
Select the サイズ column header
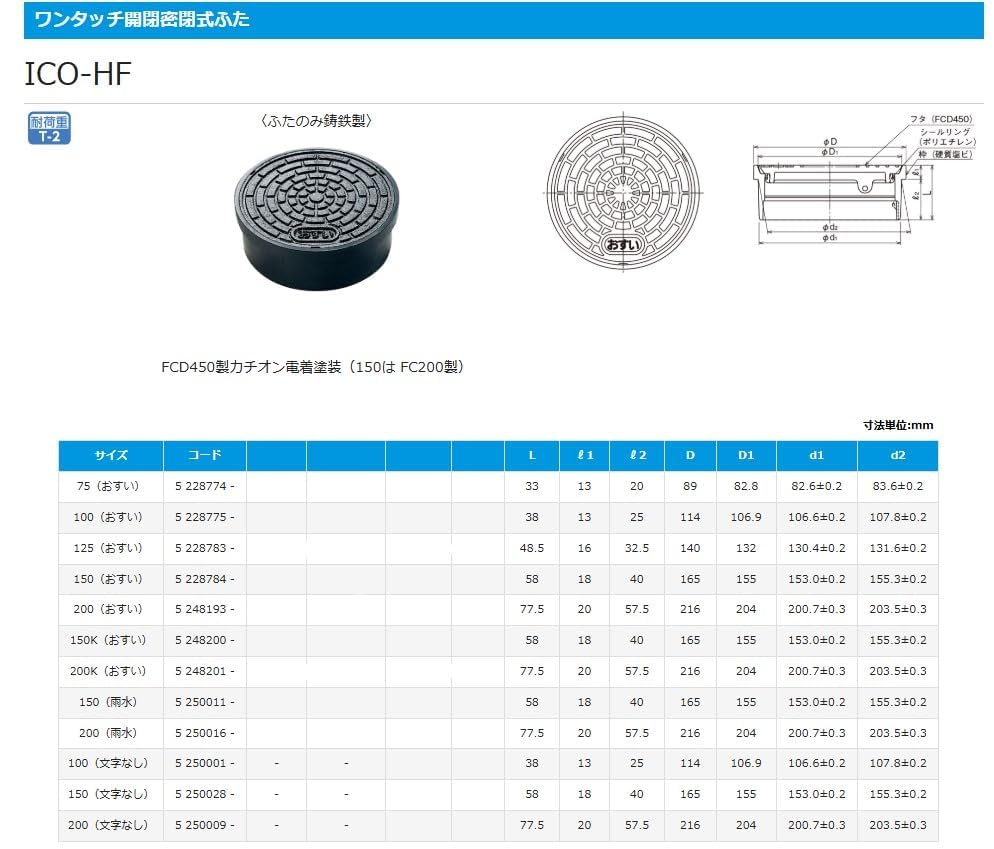coord(111,455)
